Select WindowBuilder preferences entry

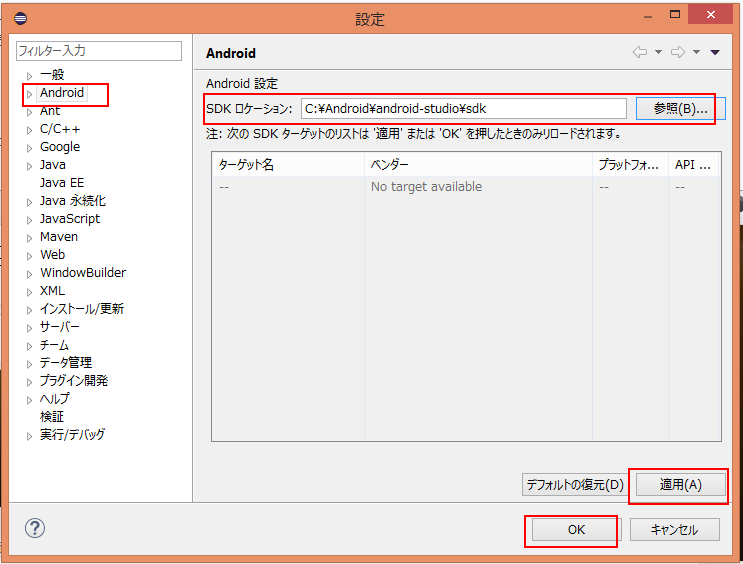pyautogui.click(x=83, y=273)
